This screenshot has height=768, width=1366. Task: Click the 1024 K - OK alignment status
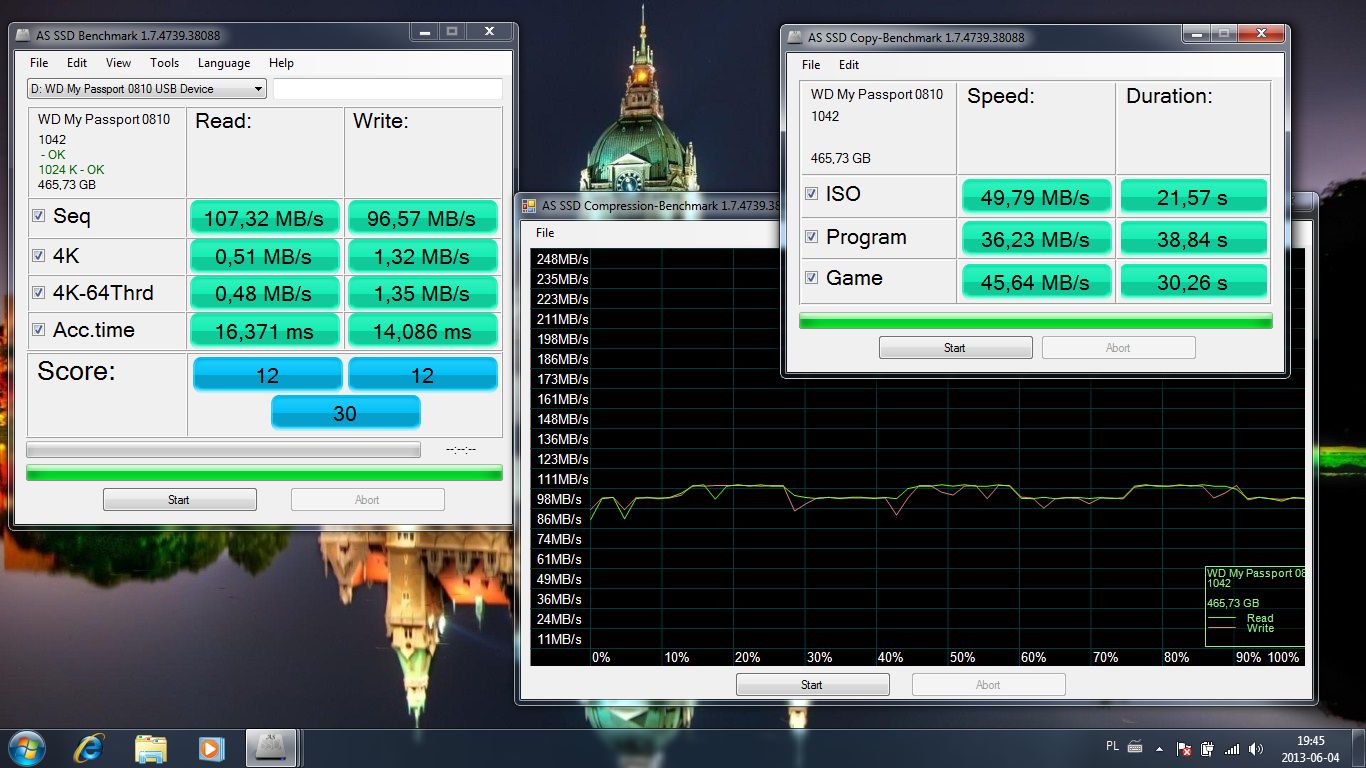[72, 170]
